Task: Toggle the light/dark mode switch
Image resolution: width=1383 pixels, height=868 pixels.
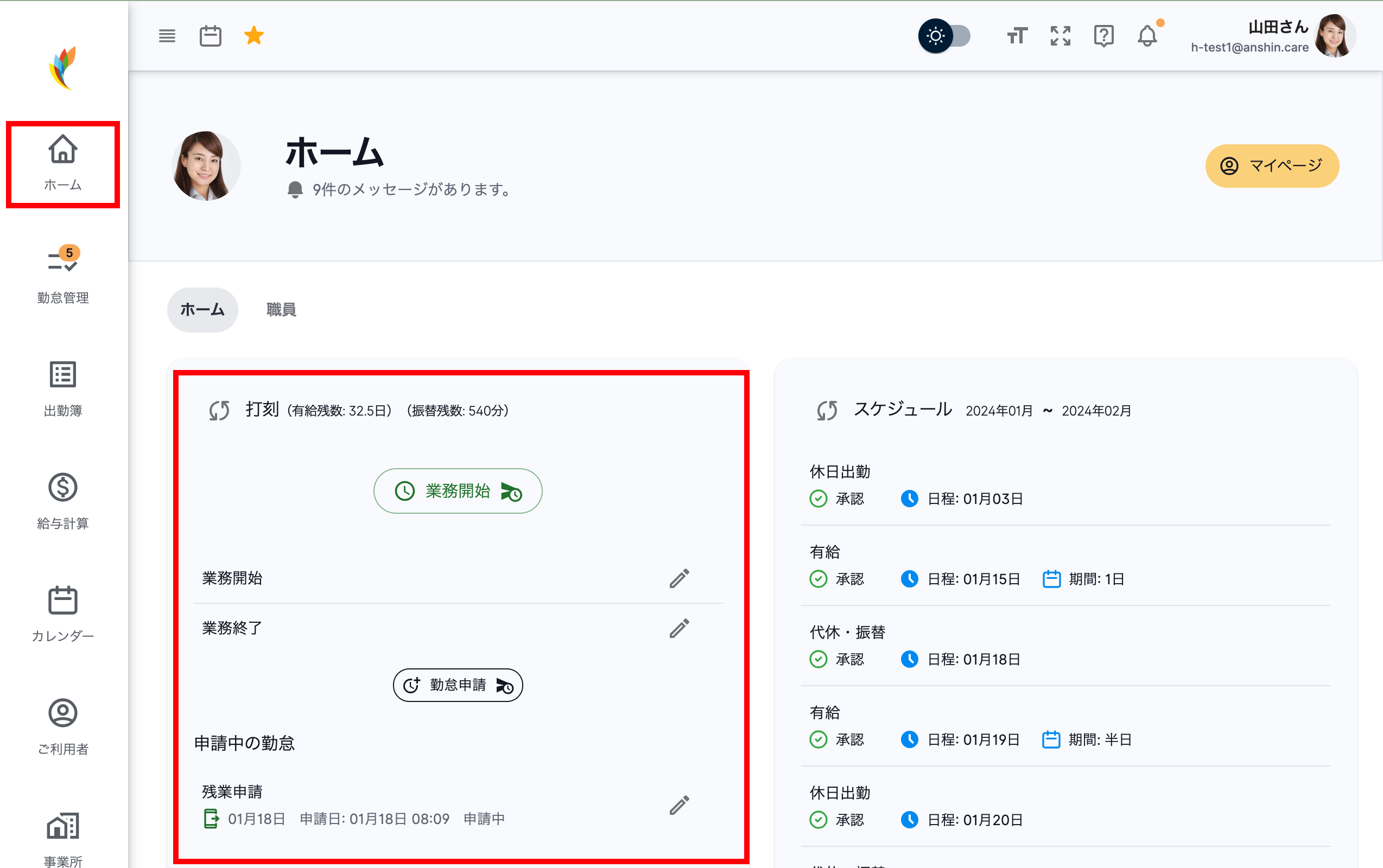Action: point(946,36)
